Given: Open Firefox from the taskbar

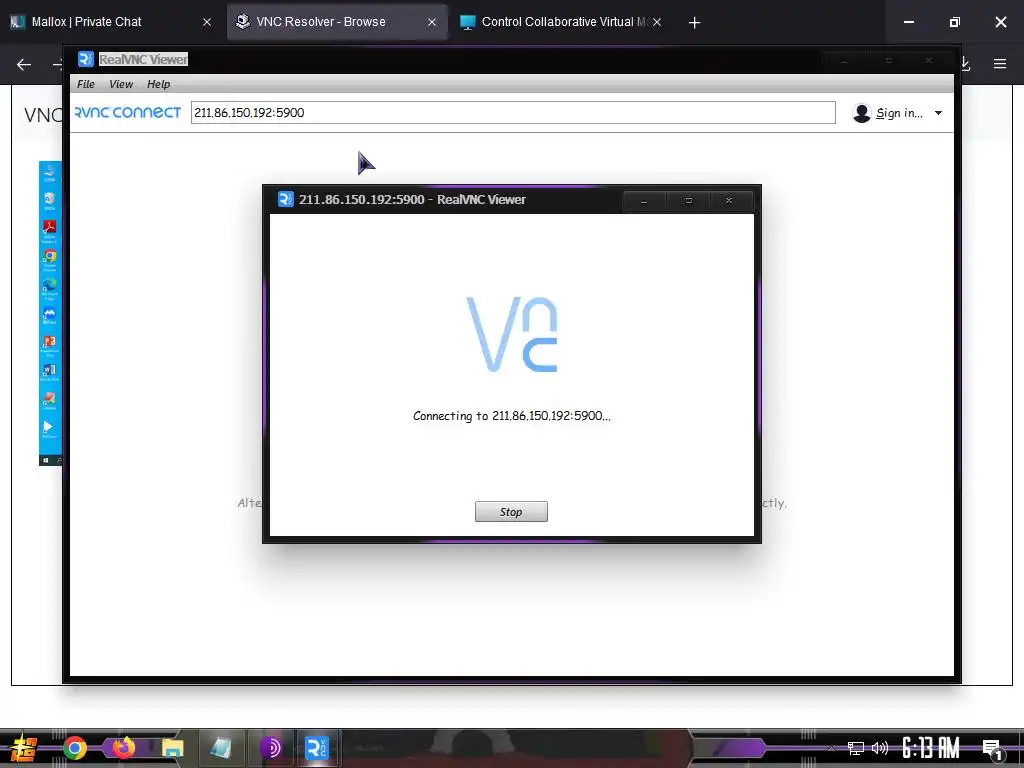Looking at the screenshot, I should [123, 748].
